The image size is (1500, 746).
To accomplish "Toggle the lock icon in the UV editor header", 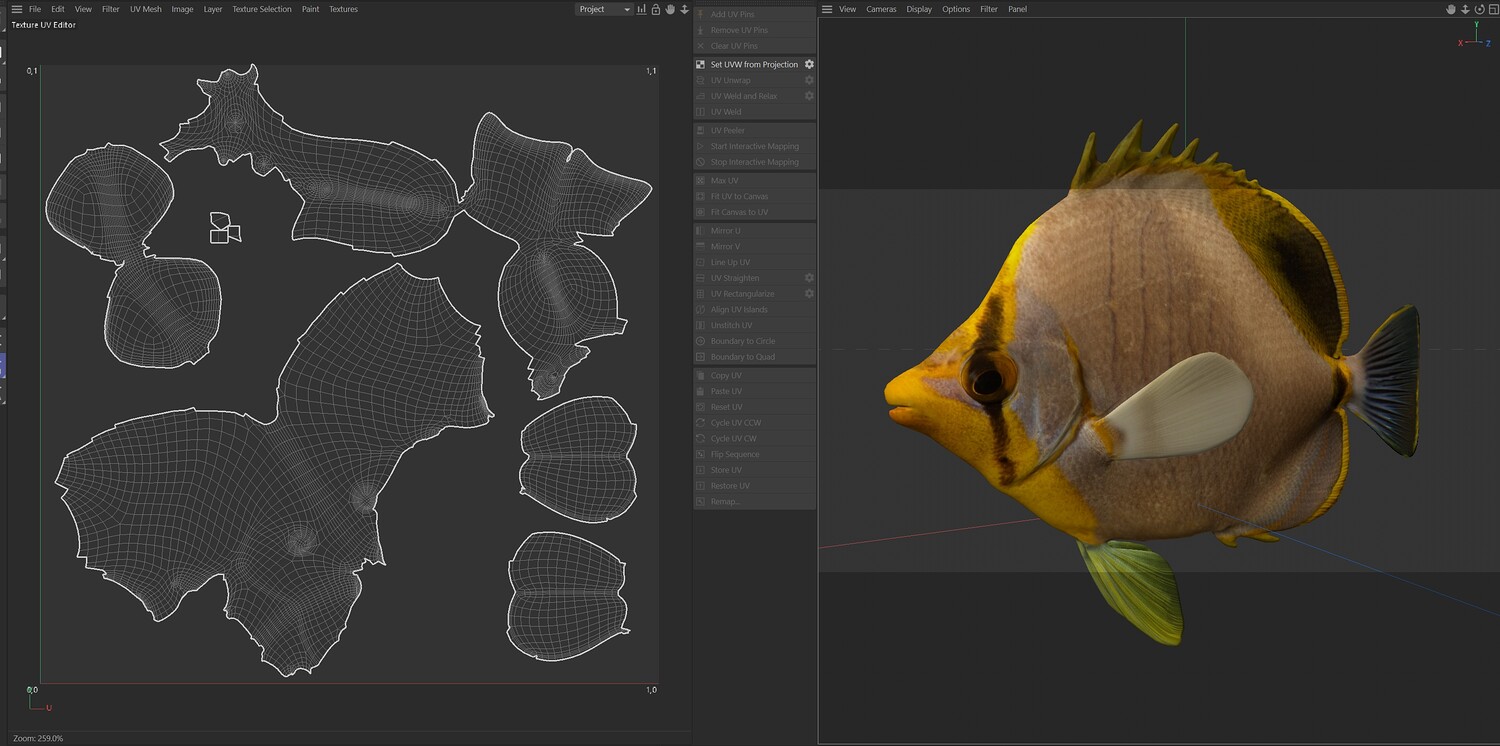I will tap(656, 9).
